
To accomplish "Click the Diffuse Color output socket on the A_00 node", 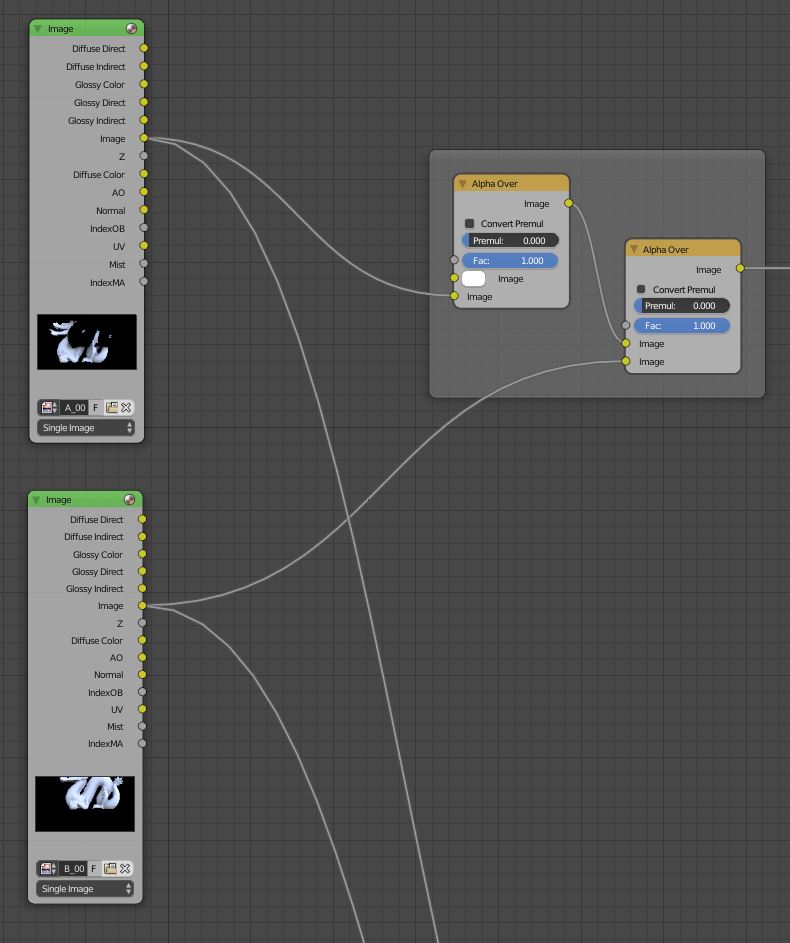I will (x=144, y=174).
